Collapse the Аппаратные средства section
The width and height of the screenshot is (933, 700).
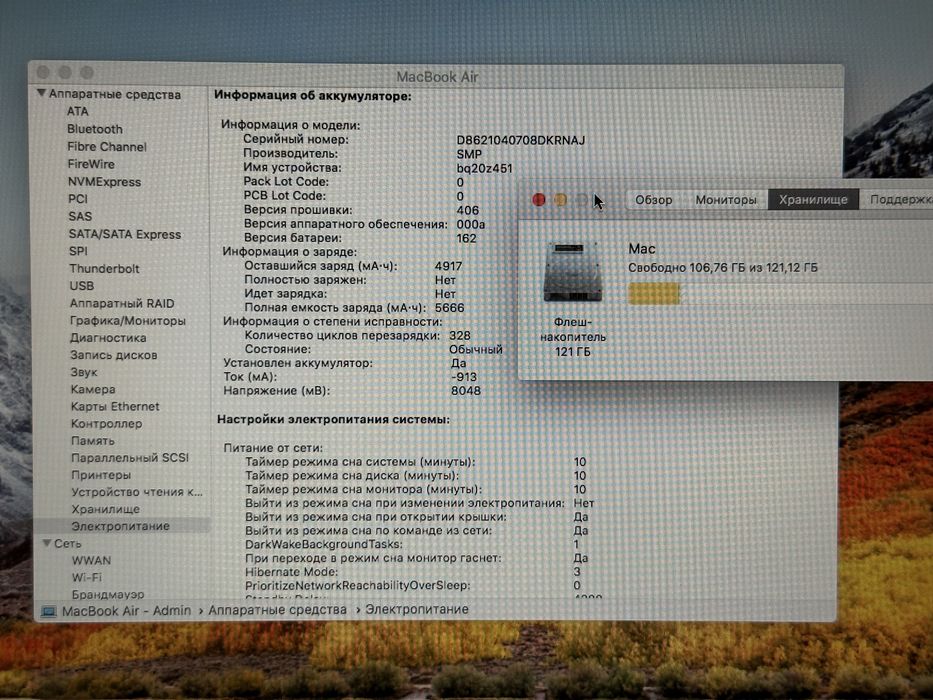click(x=41, y=93)
